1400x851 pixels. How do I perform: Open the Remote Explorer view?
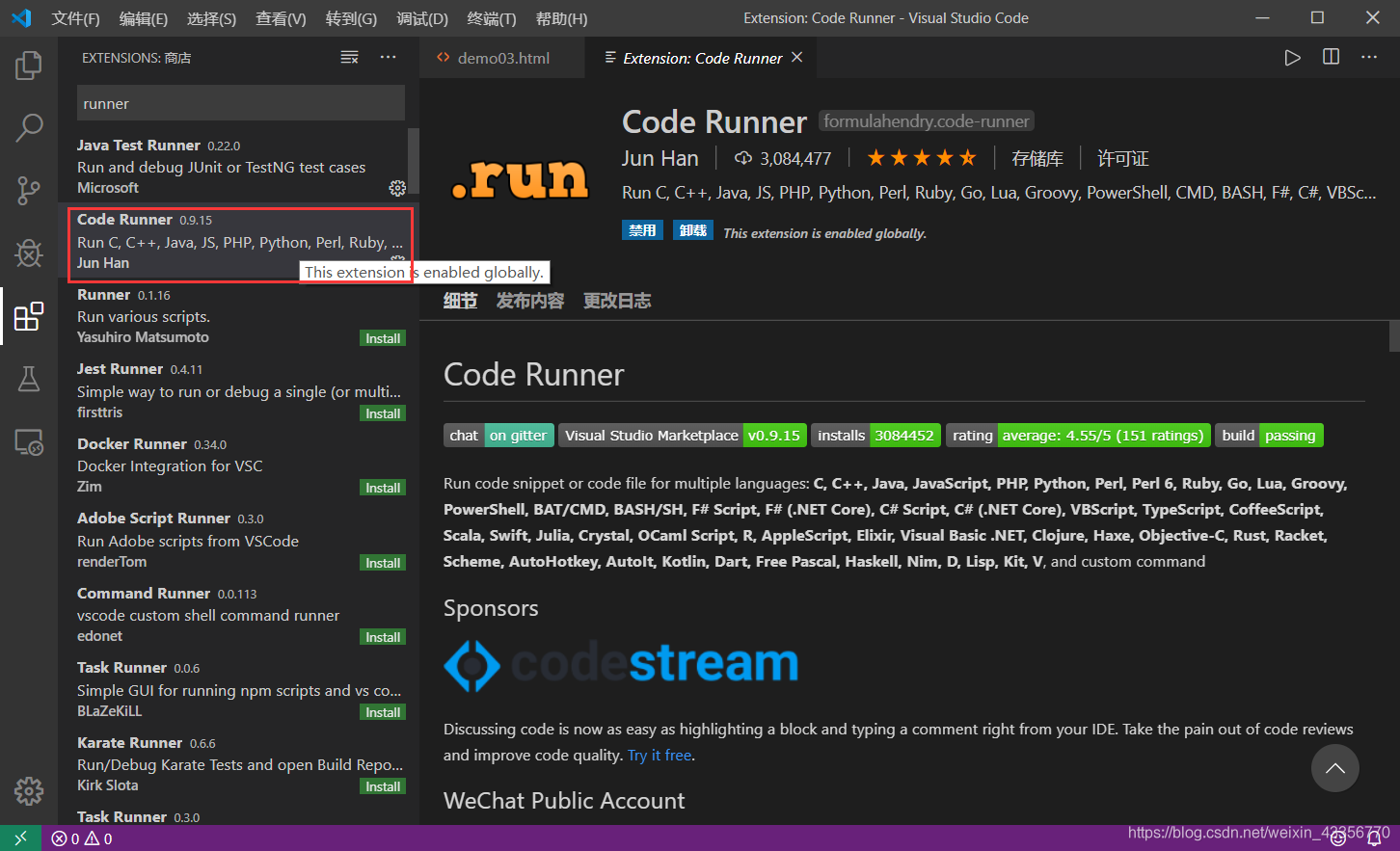pyautogui.click(x=29, y=442)
